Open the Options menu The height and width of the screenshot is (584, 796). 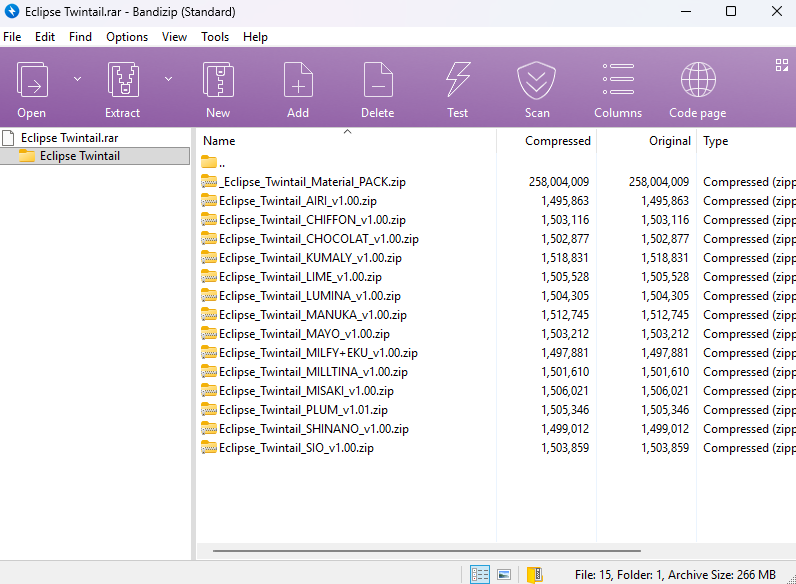tap(127, 37)
